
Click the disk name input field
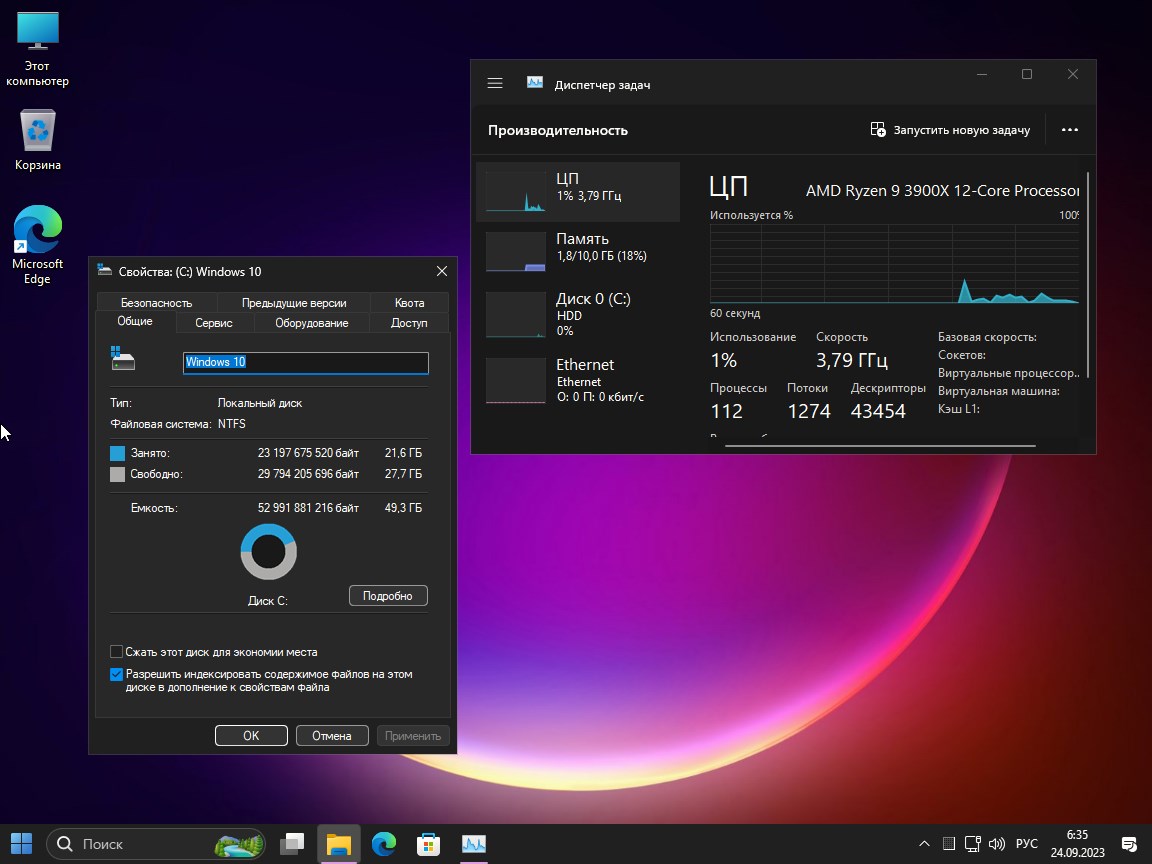pyautogui.click(x=305, y=362)
